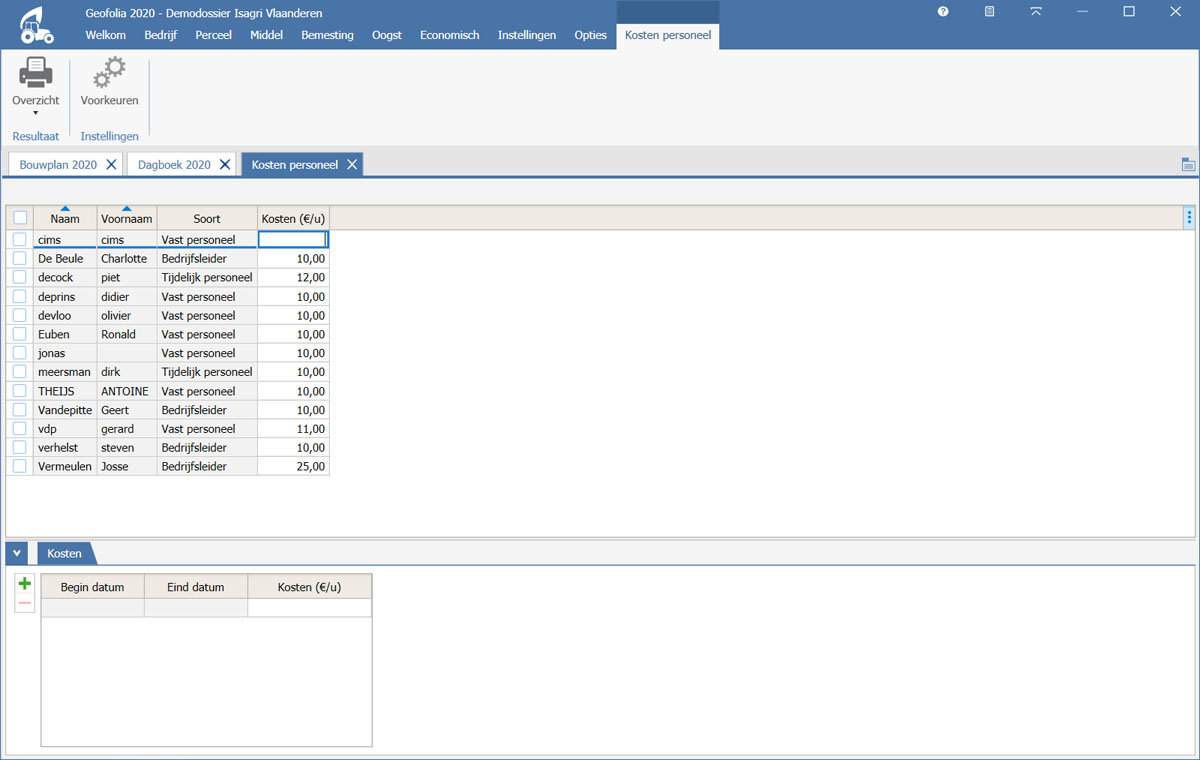Image resolution: width=1200 pixels, height=760 pixels.
Task: Check the box for Vermeulen
Action: [20, 466]
